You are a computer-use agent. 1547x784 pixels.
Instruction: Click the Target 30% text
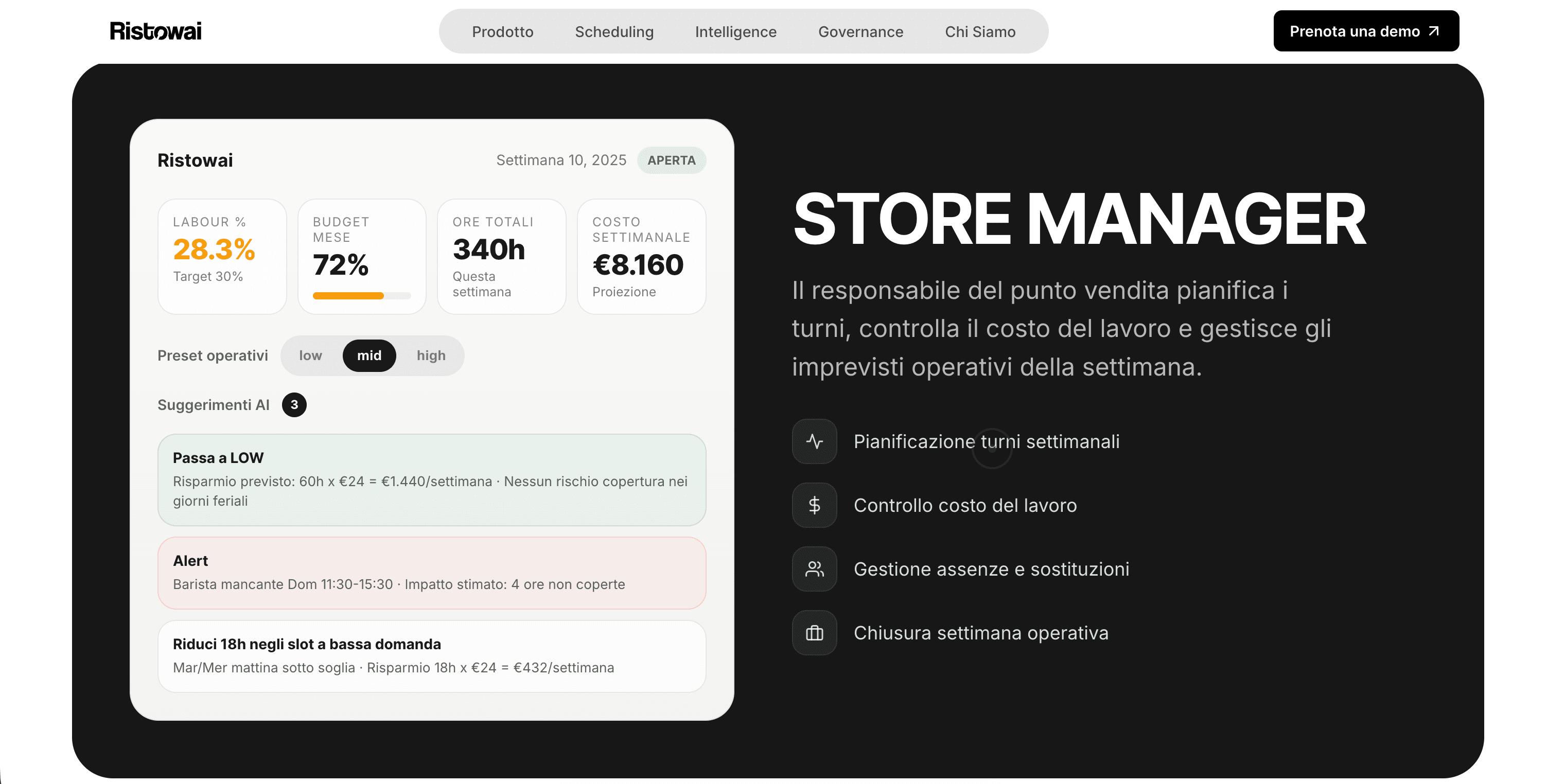(x=208, y=276)
